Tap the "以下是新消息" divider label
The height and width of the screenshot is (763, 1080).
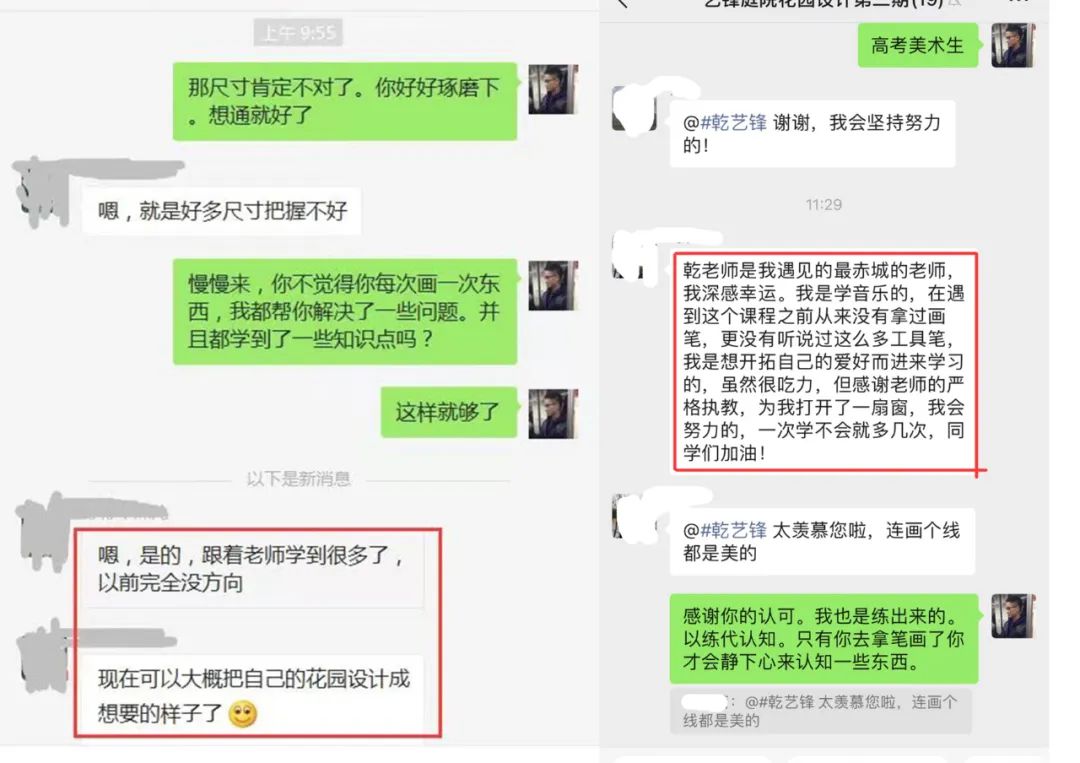coord(298,479)
